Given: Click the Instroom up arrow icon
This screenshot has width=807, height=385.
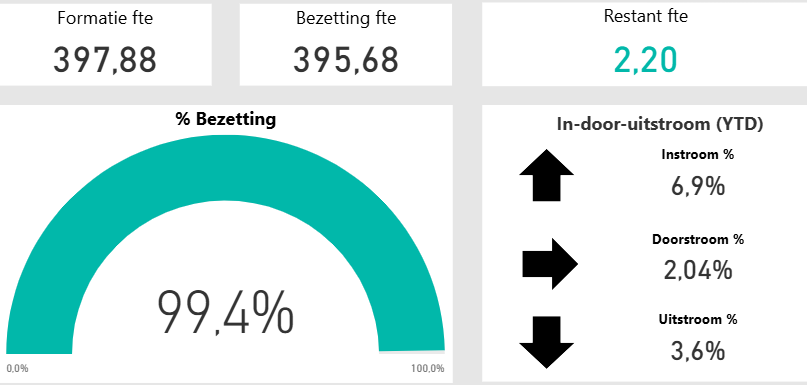Looking at the screenshot, I should tap(546, 175).
